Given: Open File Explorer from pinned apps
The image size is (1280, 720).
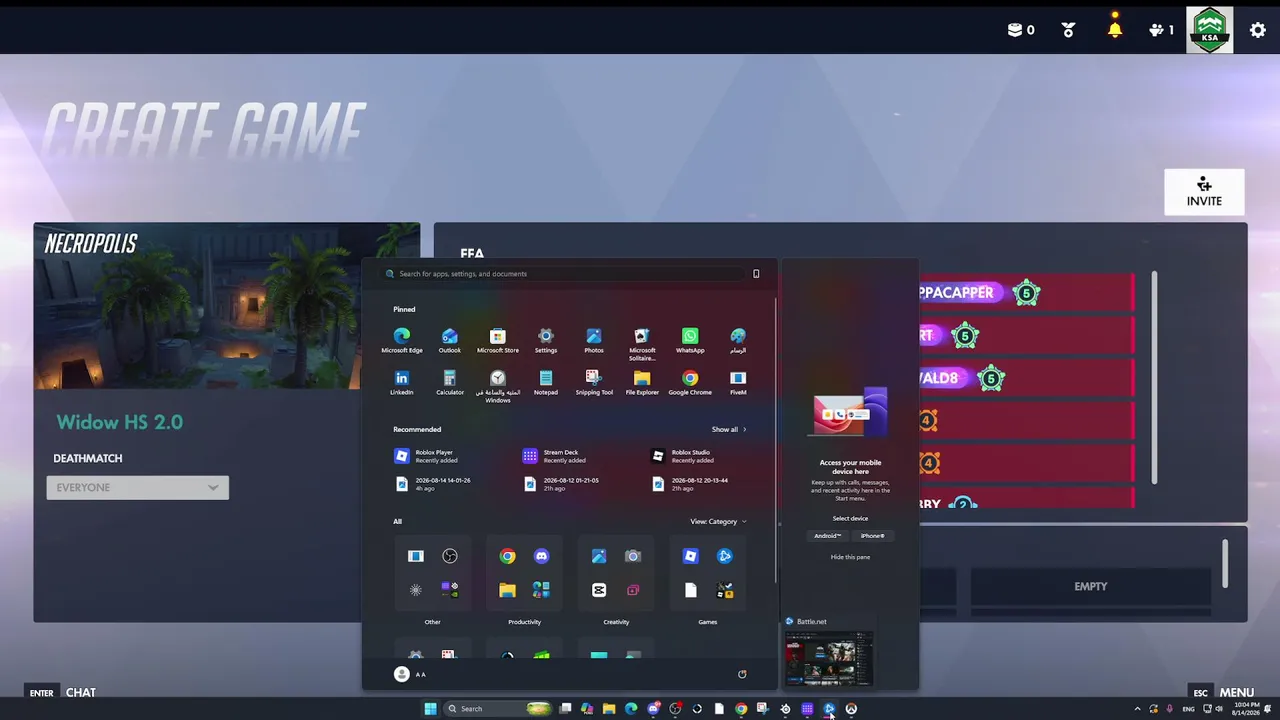Looking at the screenshot, I should pyautogui.click(x=641, y=383).
